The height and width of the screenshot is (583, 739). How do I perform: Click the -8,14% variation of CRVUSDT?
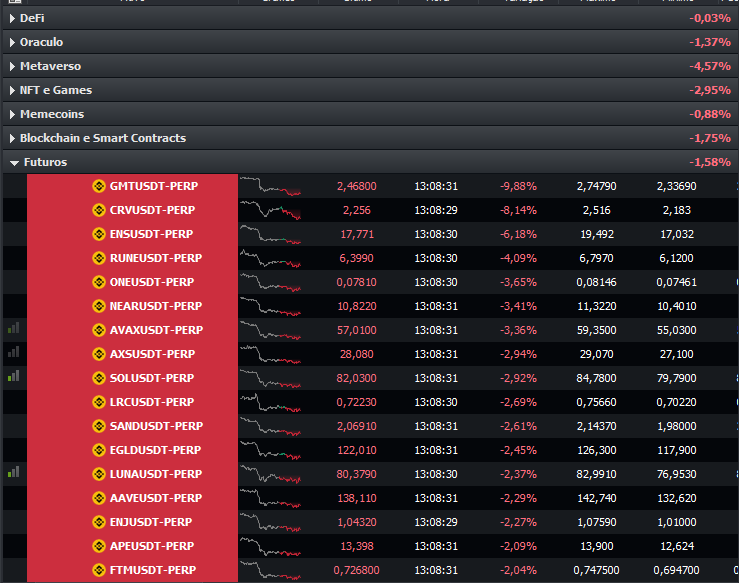(518, 210)
